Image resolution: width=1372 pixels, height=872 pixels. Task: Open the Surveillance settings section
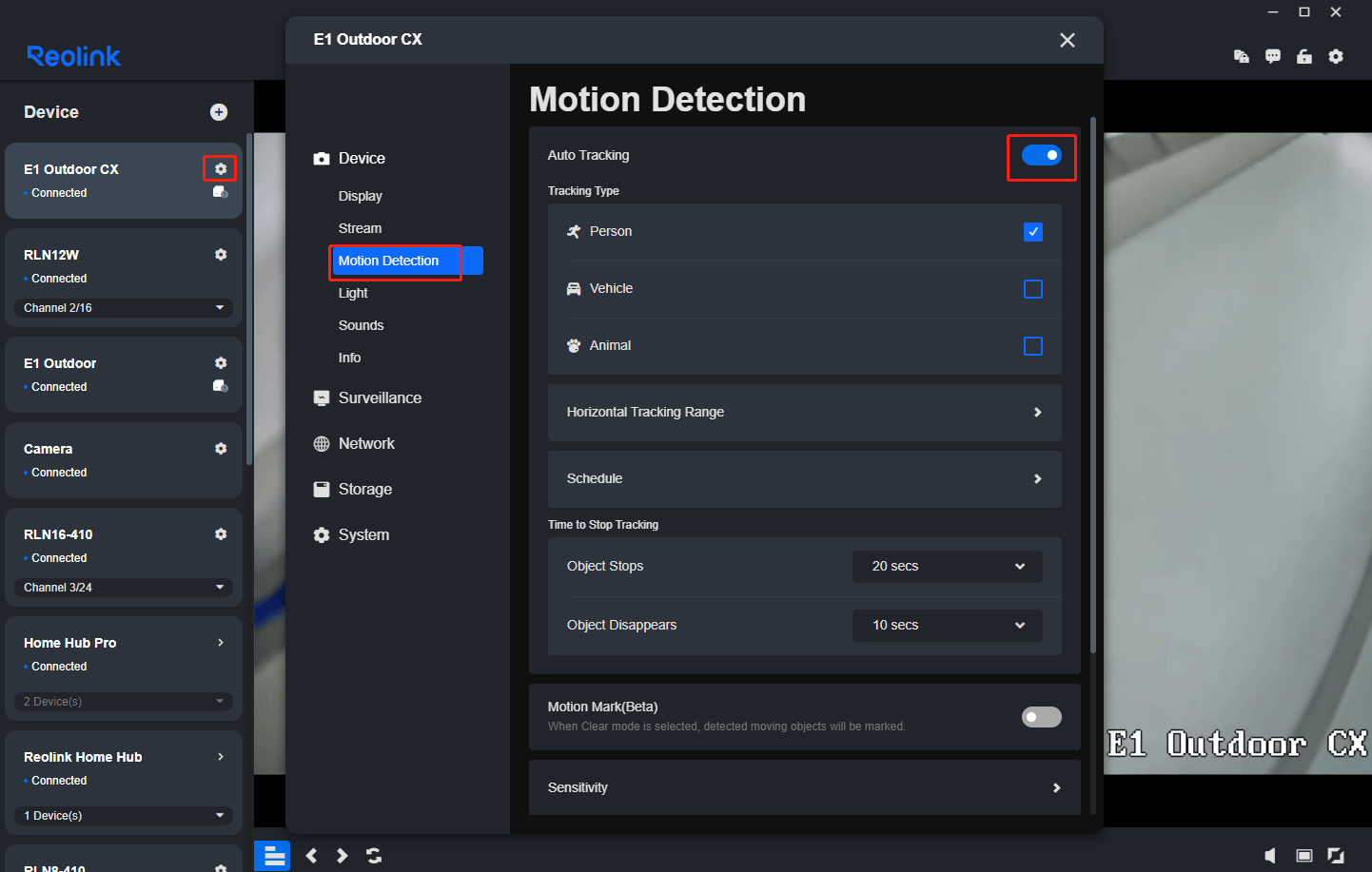pos(368,398)
